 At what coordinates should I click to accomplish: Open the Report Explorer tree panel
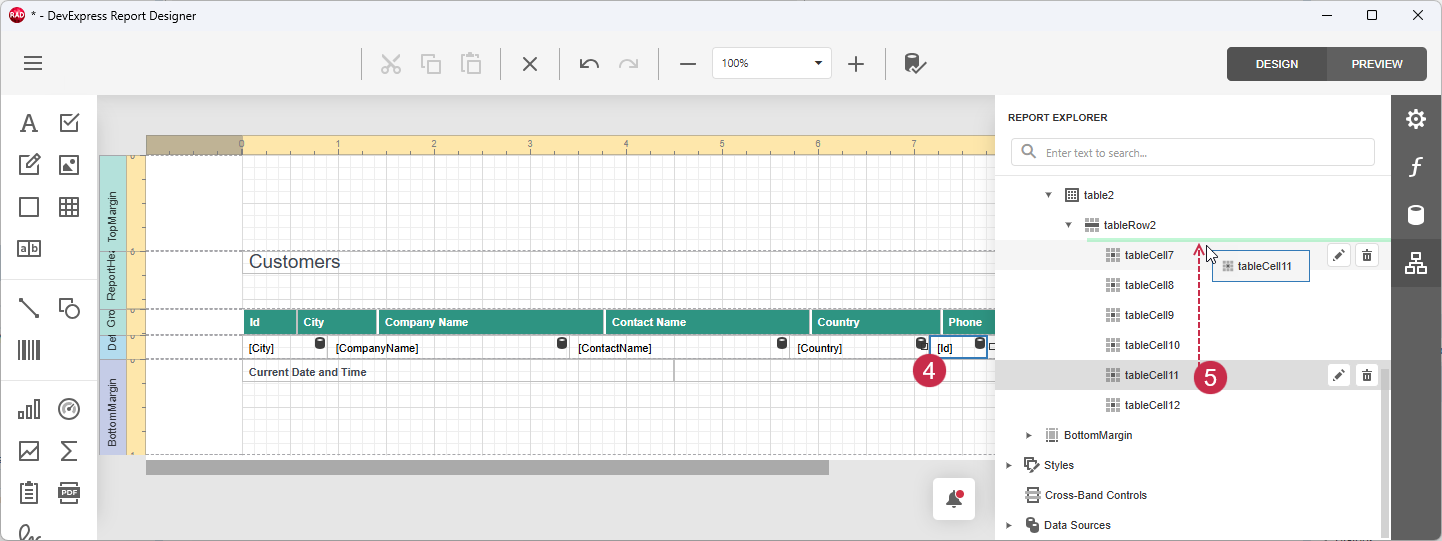click(1416, 263)
